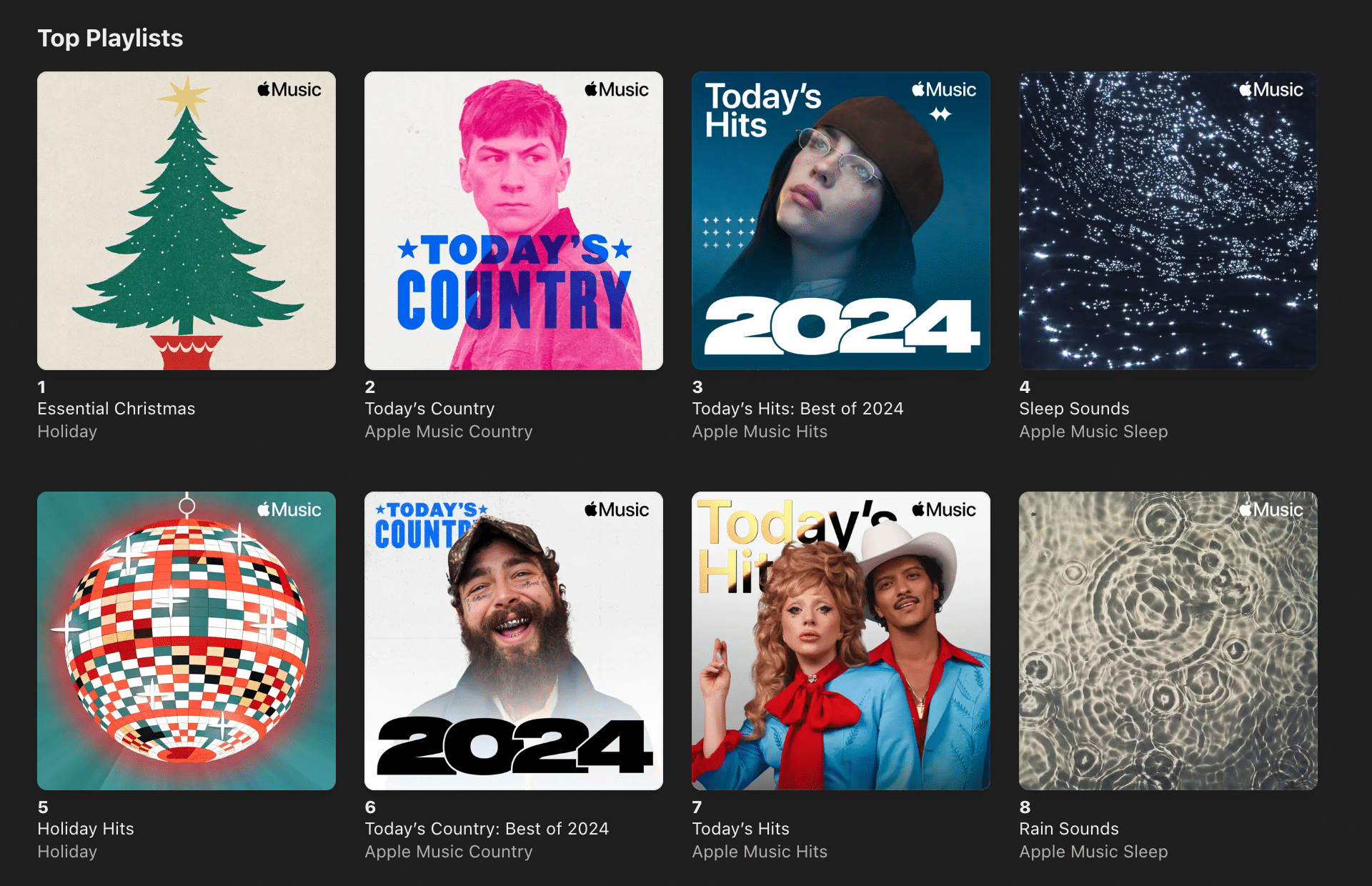Select the Sleep Sounds title link

pos(1074,409)
